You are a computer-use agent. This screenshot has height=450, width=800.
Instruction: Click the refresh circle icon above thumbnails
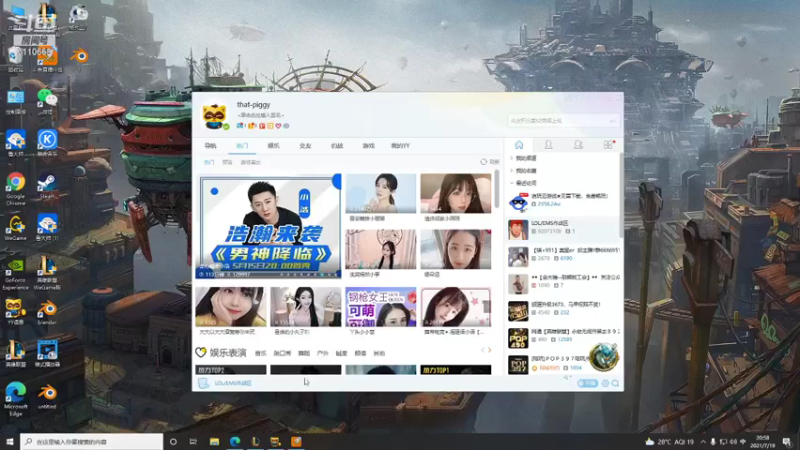pyautogui.click(x=483, y=162)
